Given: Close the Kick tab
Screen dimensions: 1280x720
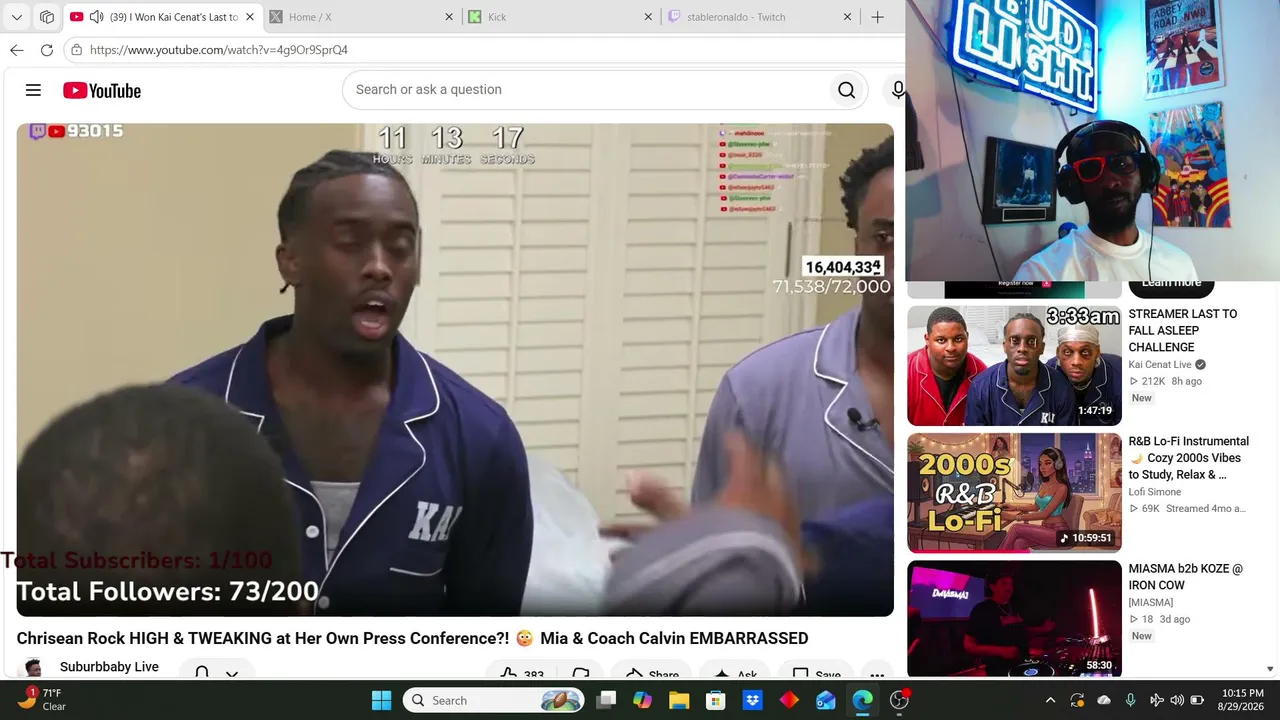Looking at the screenshot, I should 647,17.
